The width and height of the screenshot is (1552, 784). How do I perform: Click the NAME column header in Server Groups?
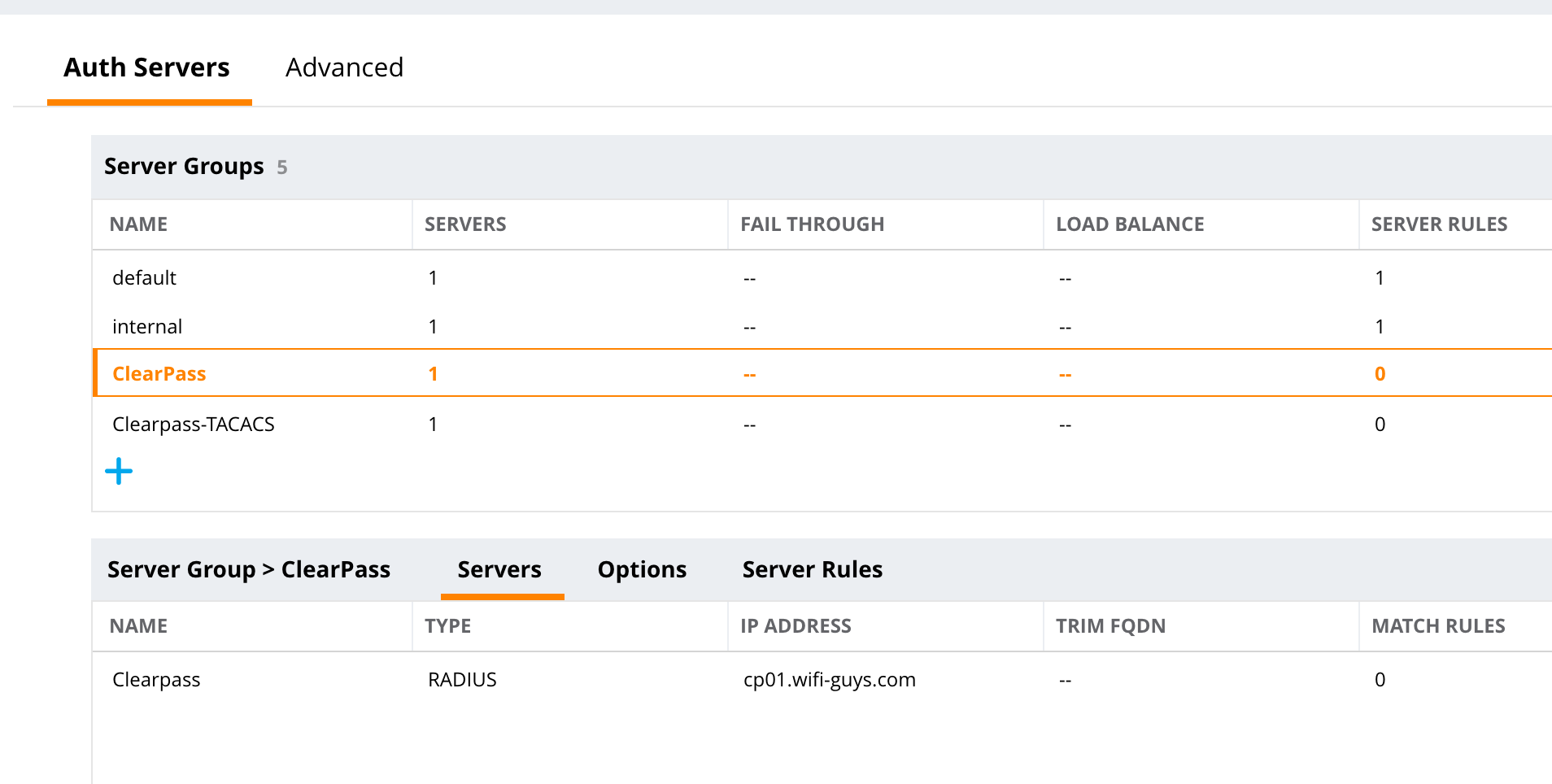[x=137, y=224]
